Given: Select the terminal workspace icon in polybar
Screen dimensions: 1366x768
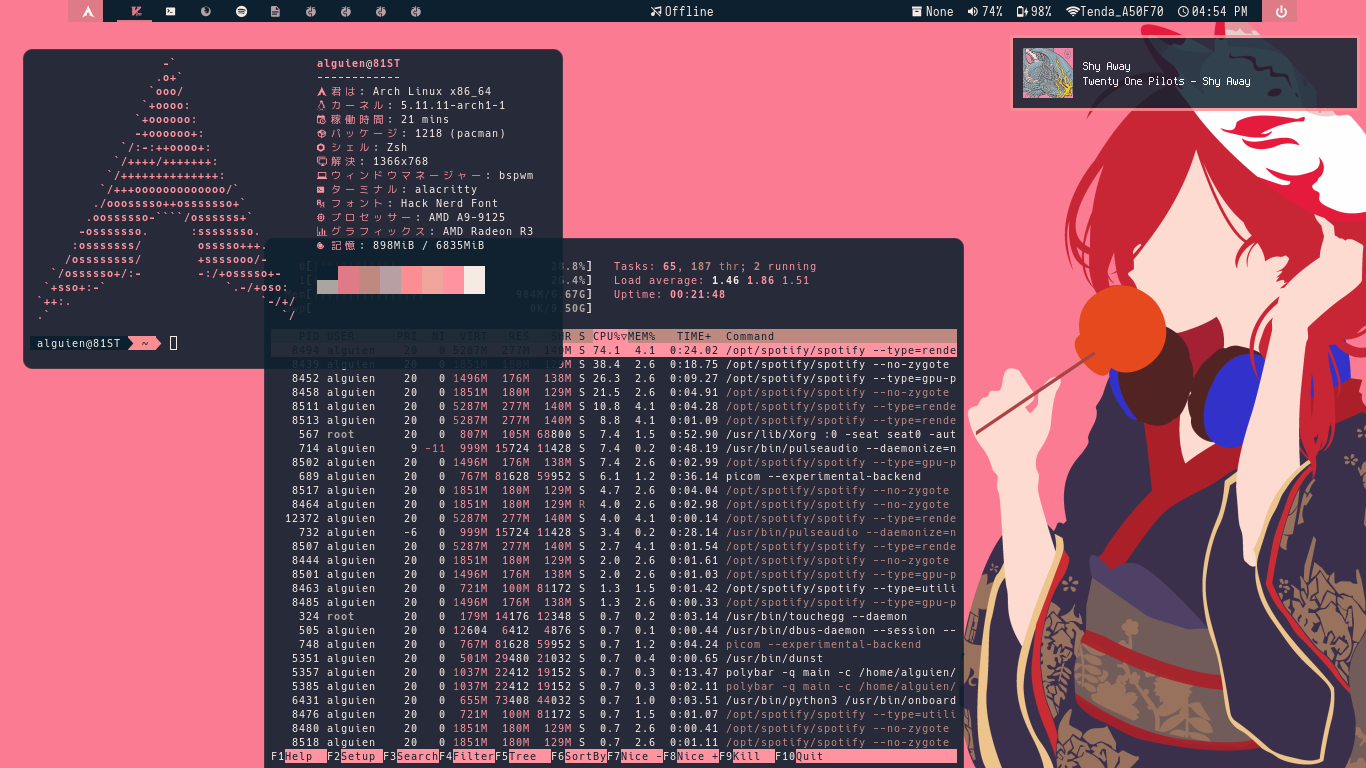Looking at the screenshot, I should click(x=170, y=11).
